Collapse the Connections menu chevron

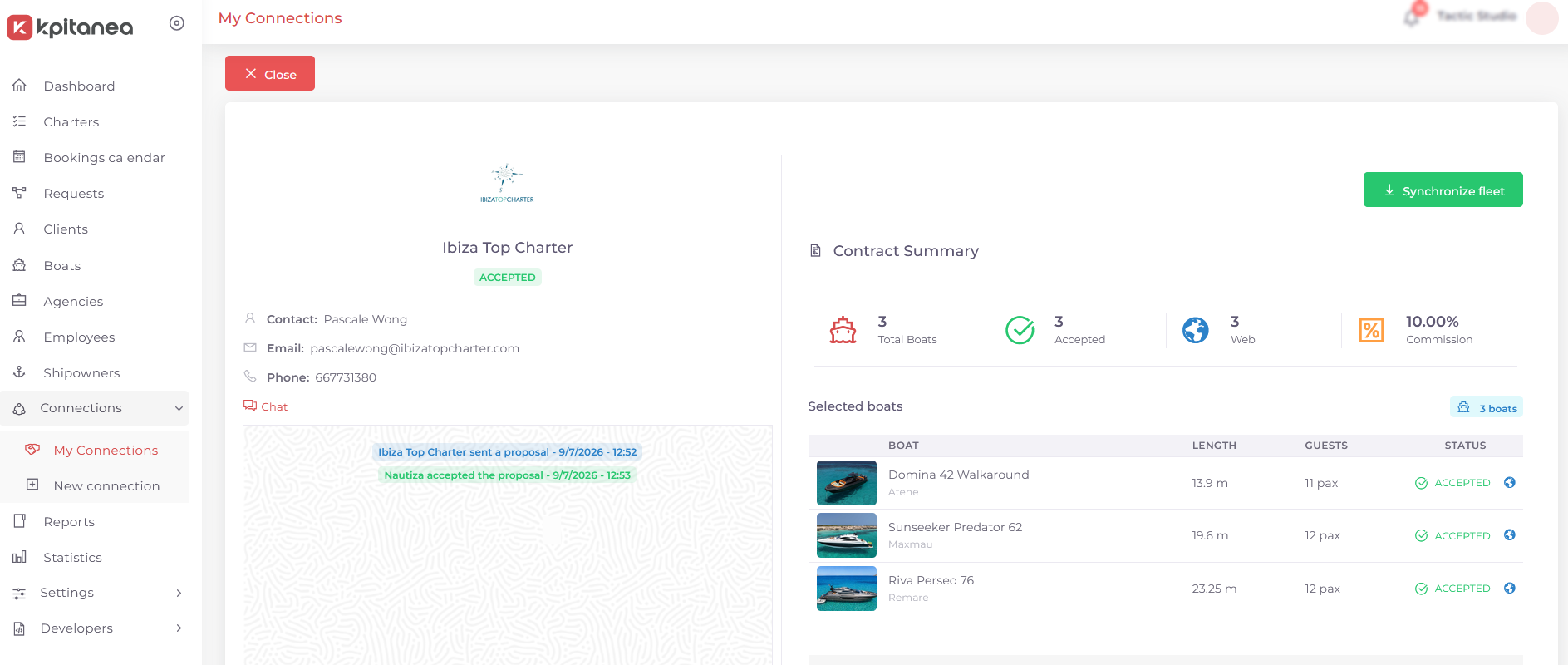pyautogui.click(x=179, y=408)
